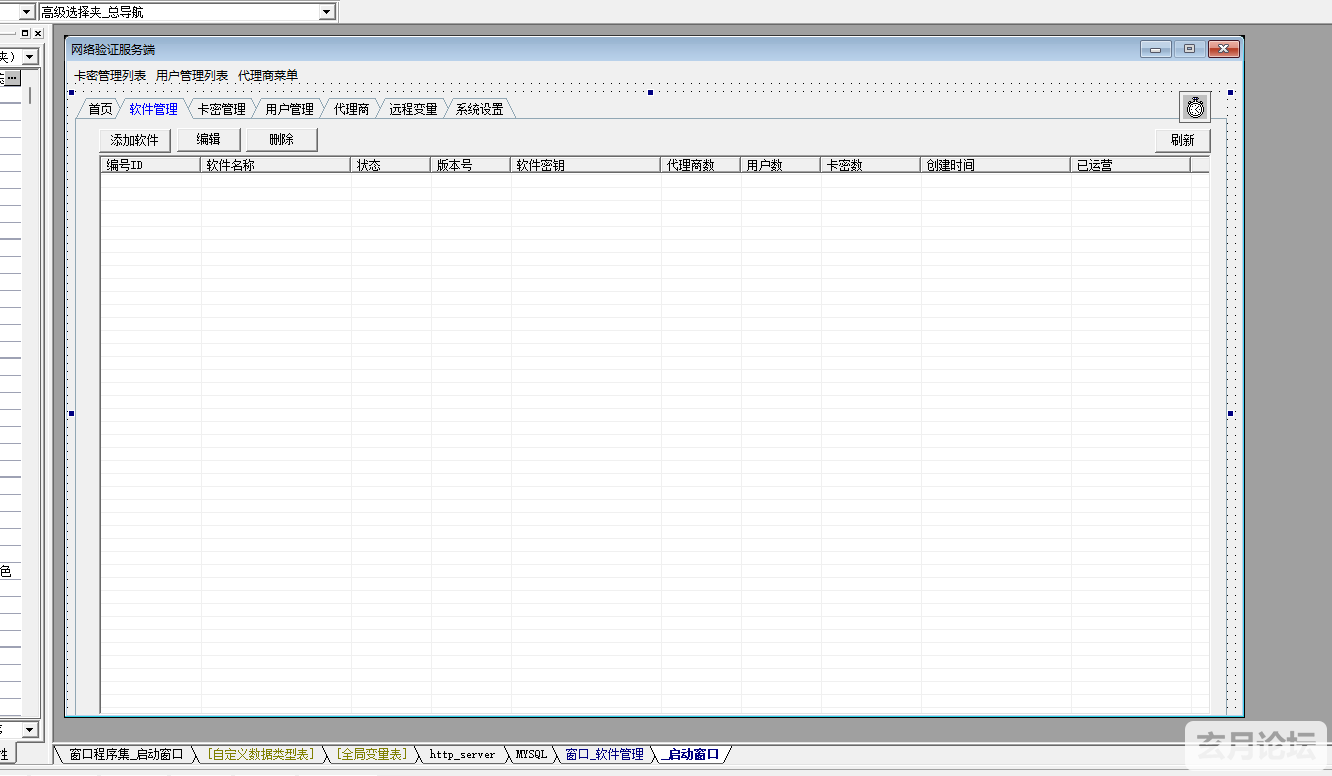Click the 刷新 button
This screenshot has width=1332, height=776.
tap(1183, 140)
